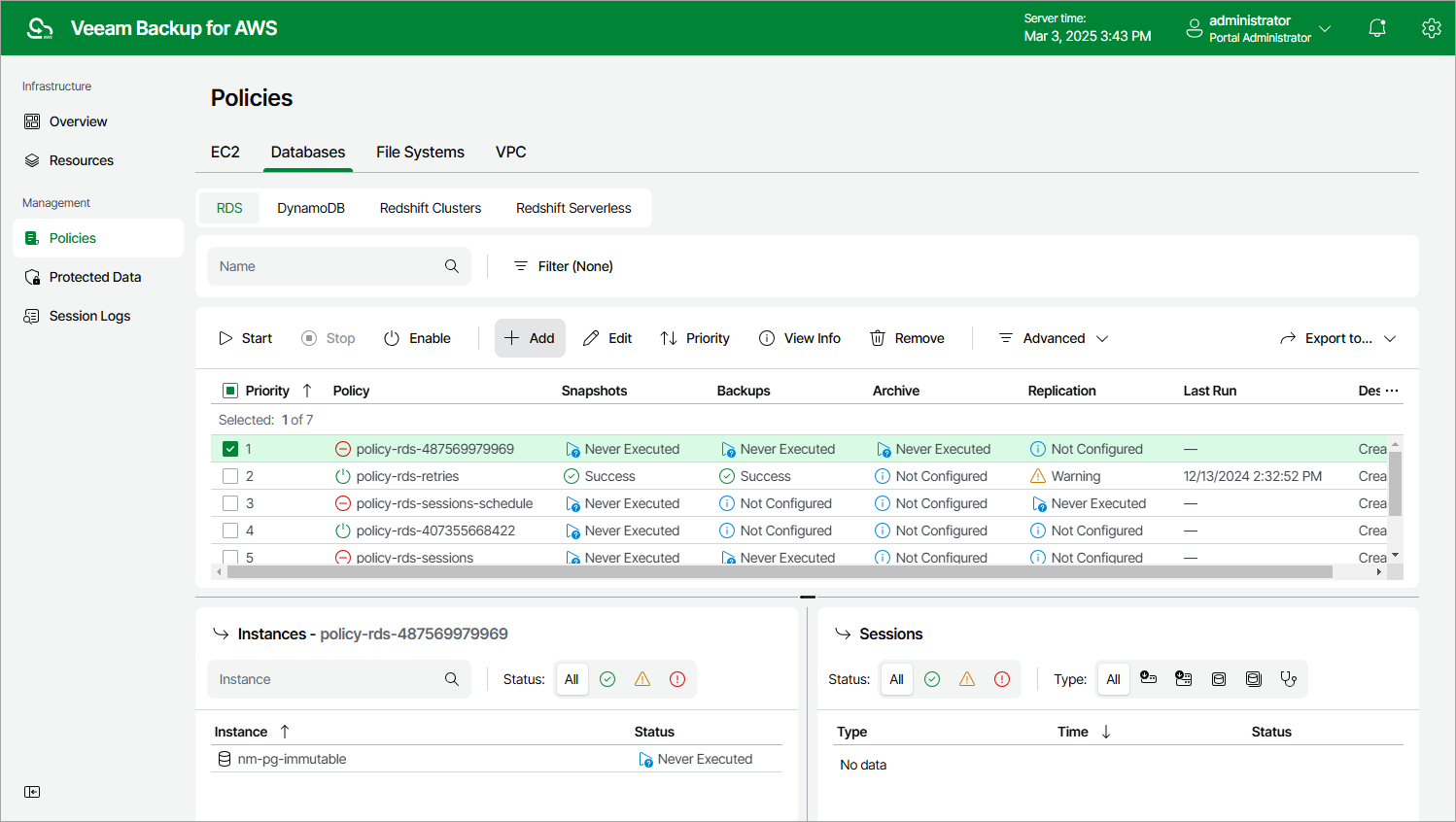This screenshot has width=1456, height=822.
Task: Filter sessions by error status icon
Action: click(x=1002, y=679)
